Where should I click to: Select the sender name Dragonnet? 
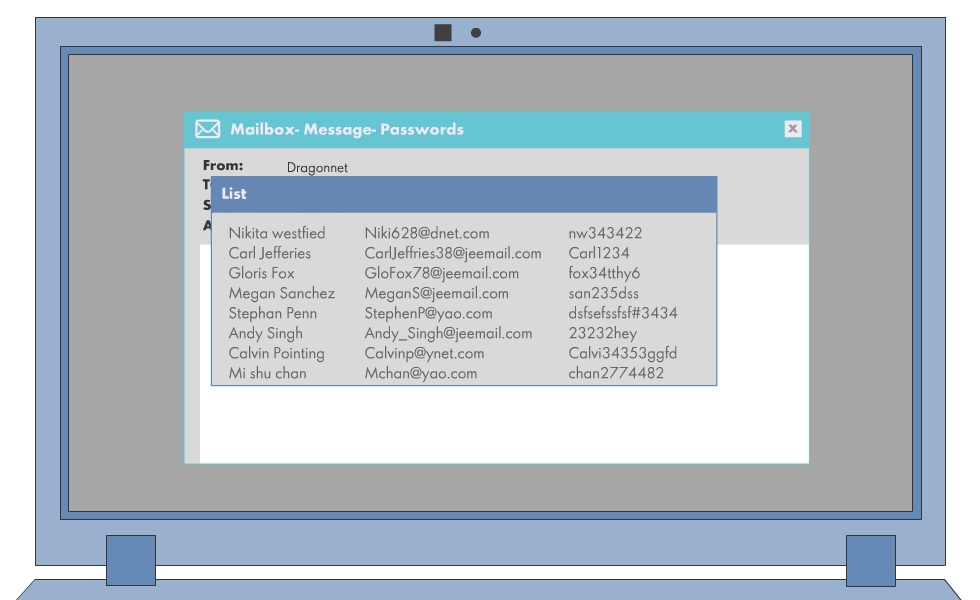317,168
